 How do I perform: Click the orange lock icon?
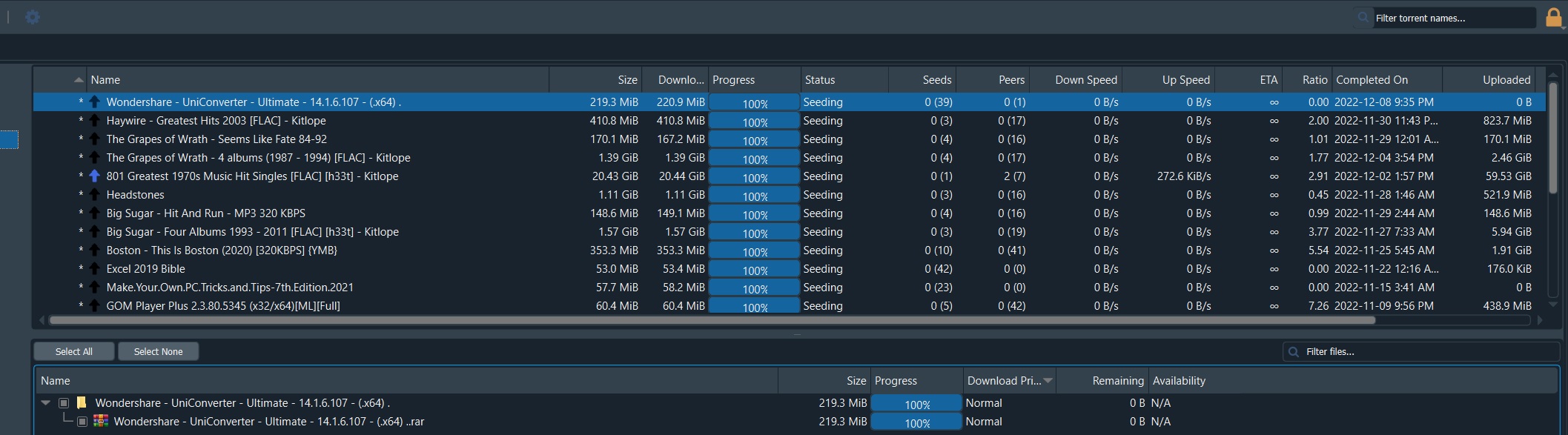[1554, 17]
